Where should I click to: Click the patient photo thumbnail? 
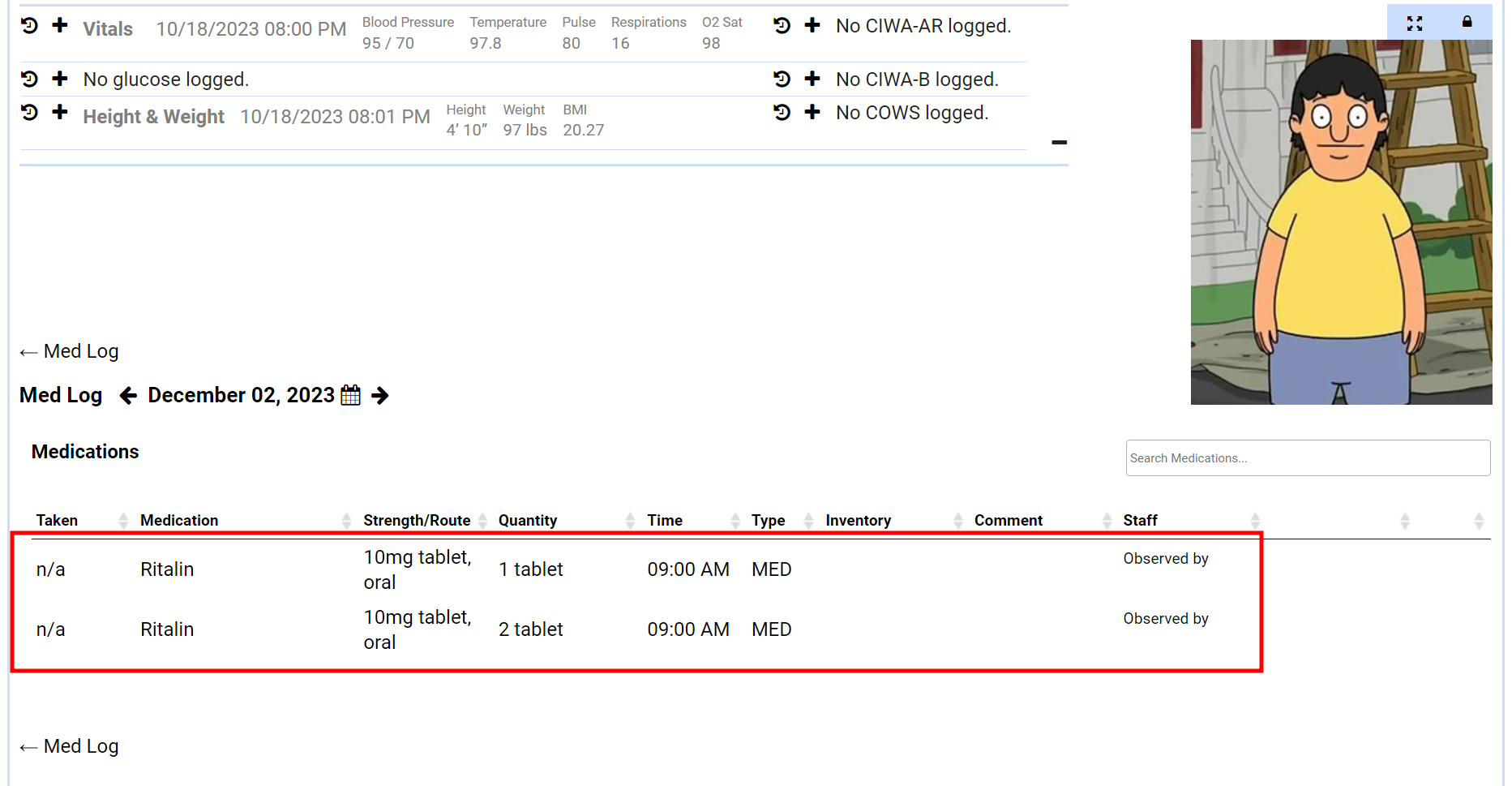1341,222
